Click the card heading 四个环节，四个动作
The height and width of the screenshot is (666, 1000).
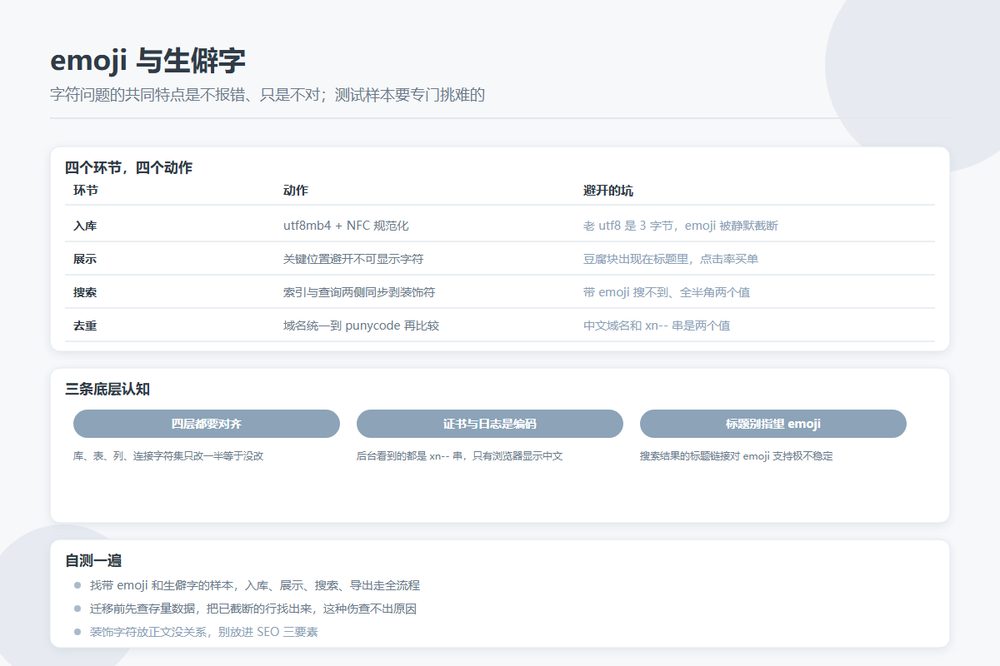pyautogui.click(x=129, y=168)
